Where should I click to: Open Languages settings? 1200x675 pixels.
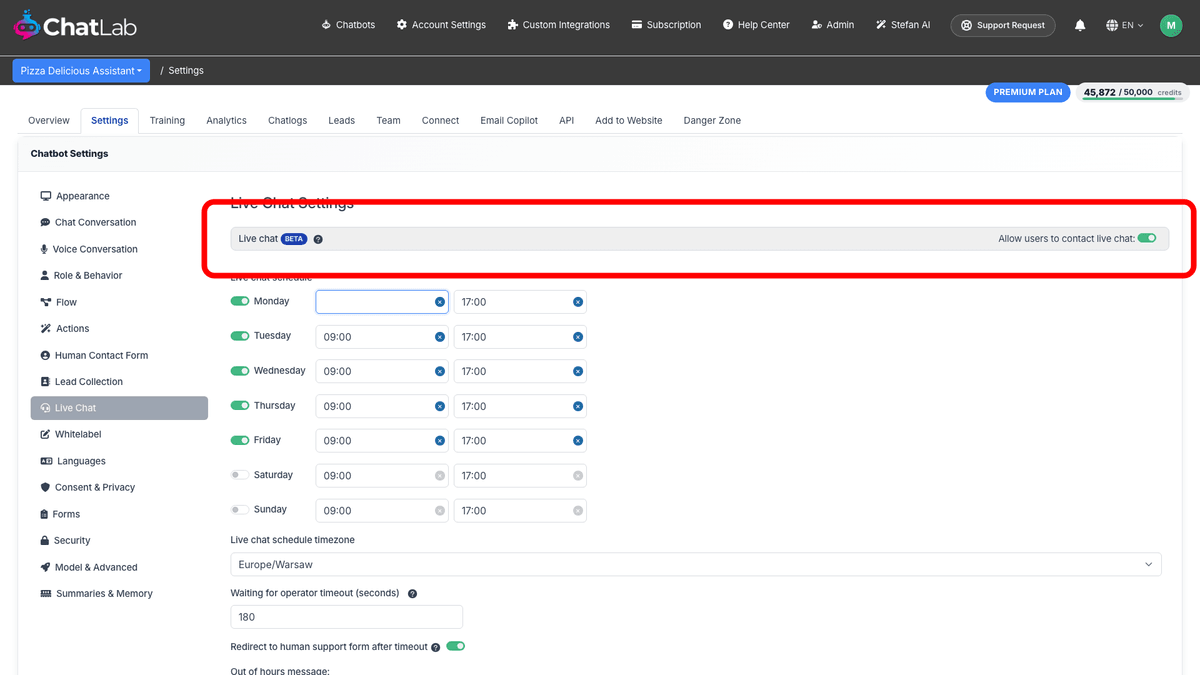pyautogui.click(x=73, y=461)
